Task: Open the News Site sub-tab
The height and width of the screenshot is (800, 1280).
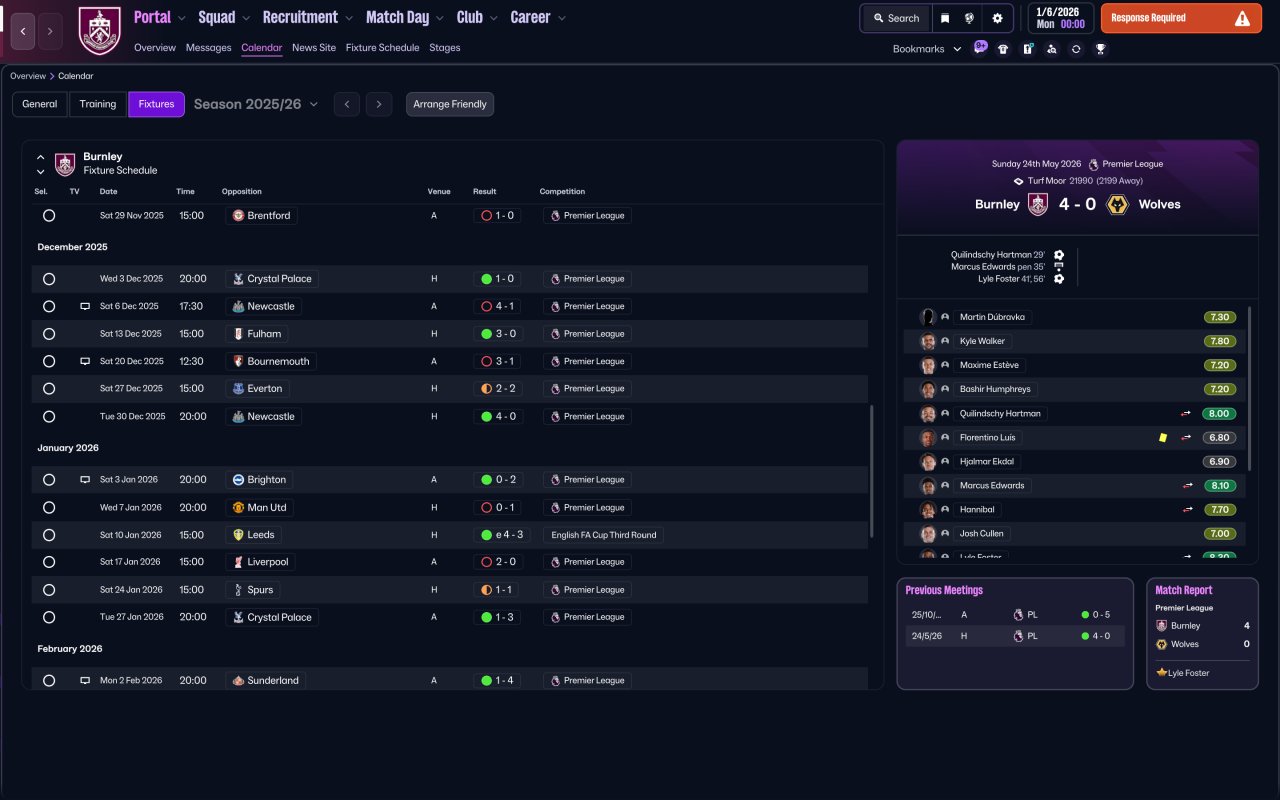Action: tap(314, 48)
